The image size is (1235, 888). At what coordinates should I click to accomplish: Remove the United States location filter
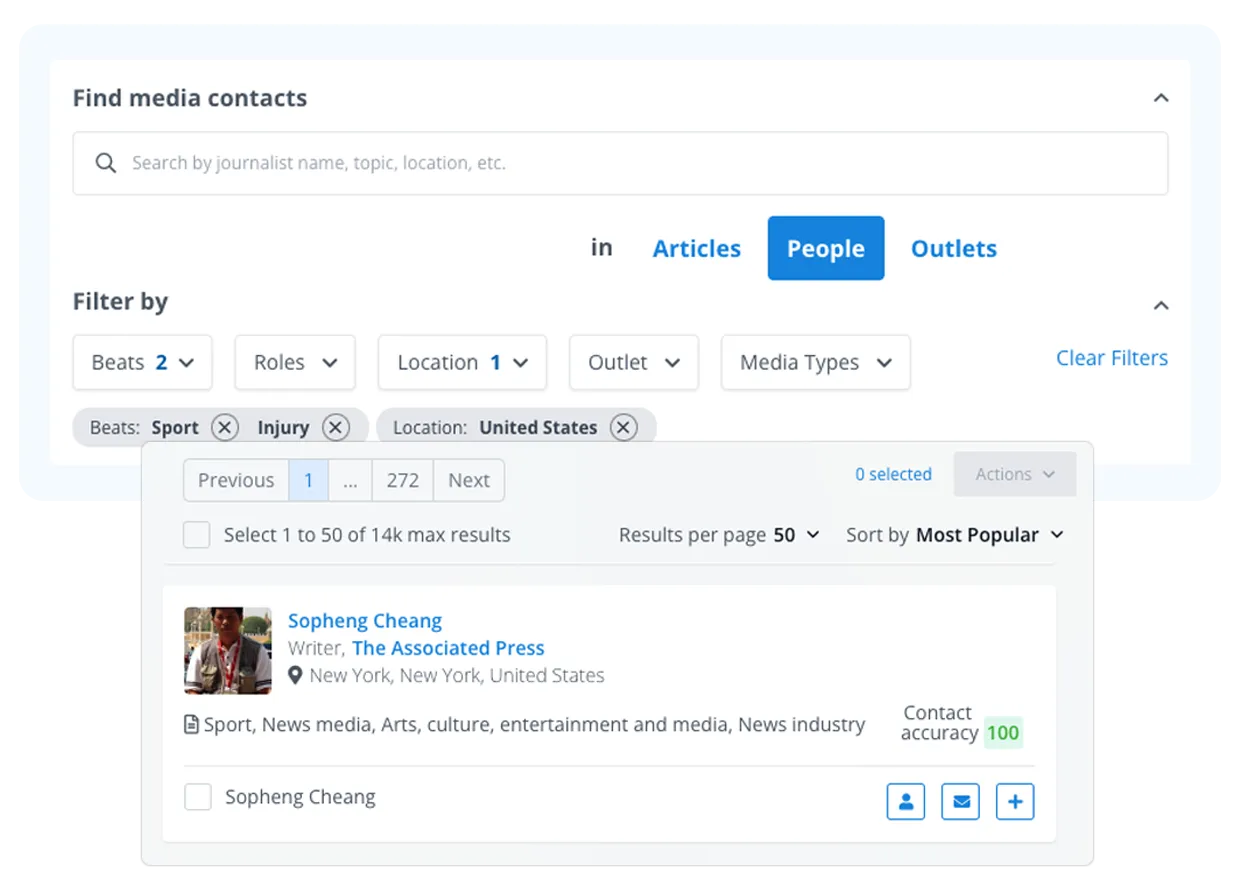tap(624, 428)
